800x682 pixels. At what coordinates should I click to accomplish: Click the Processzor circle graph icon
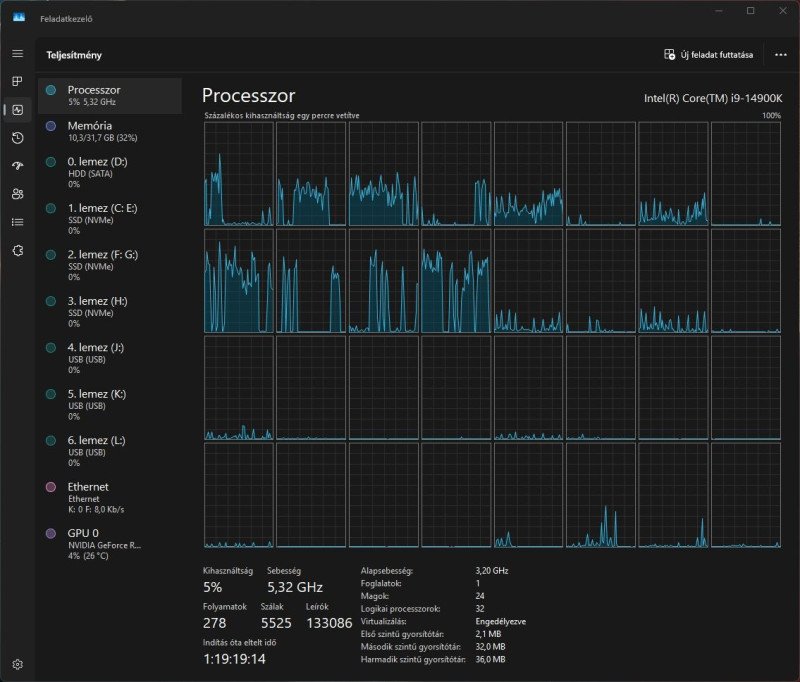coord(51,90)
